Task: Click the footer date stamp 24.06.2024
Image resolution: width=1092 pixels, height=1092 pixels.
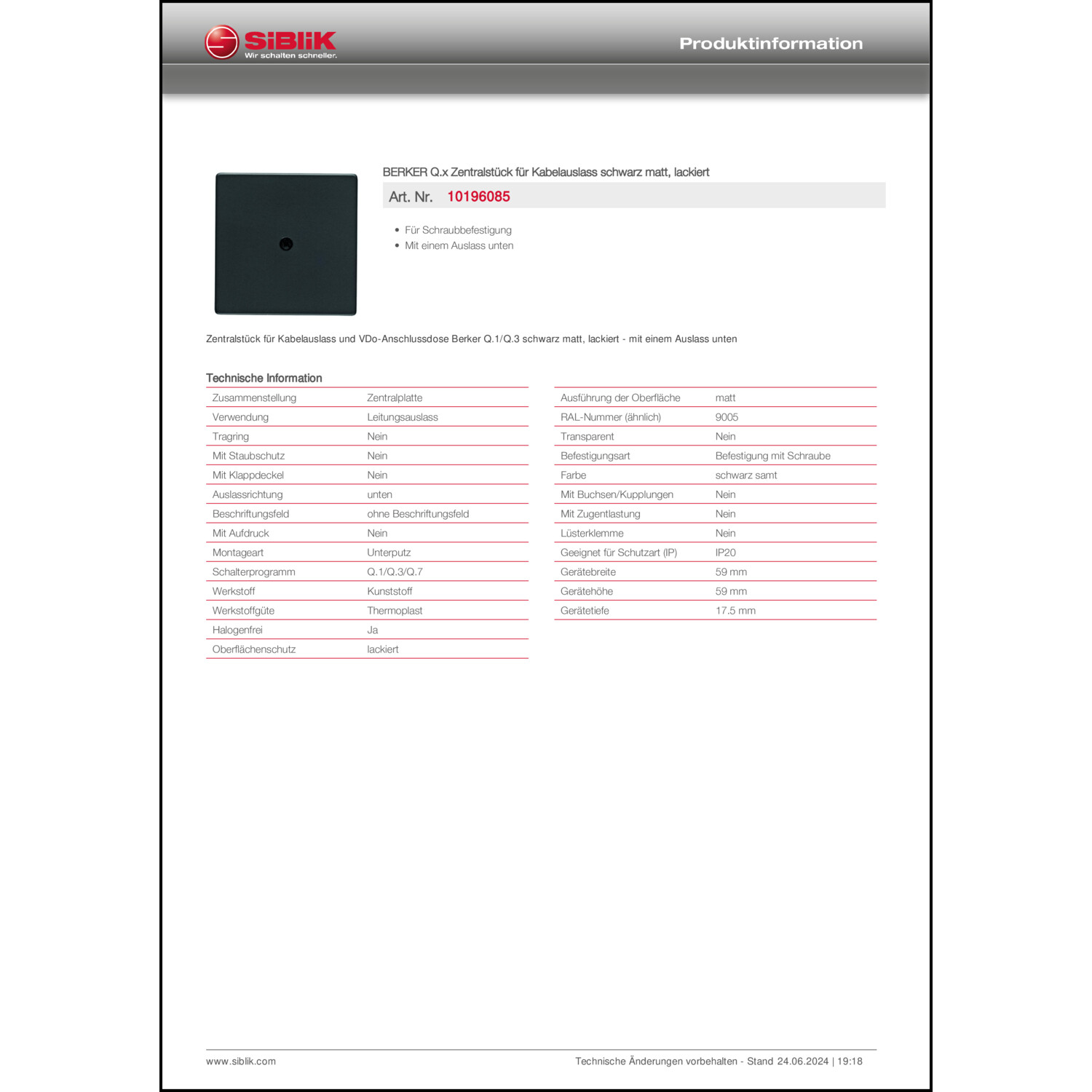Action: coord(802,1061)
